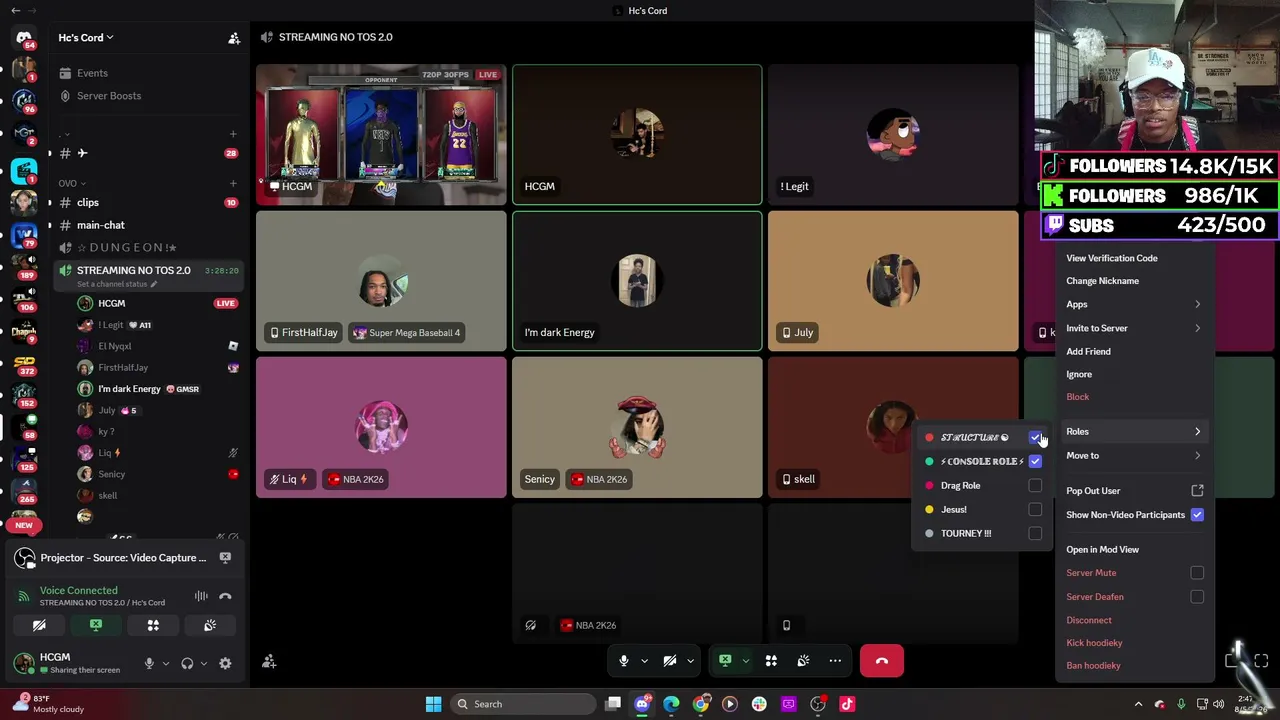Select View Verification Code menu item

coord(1112,258)
